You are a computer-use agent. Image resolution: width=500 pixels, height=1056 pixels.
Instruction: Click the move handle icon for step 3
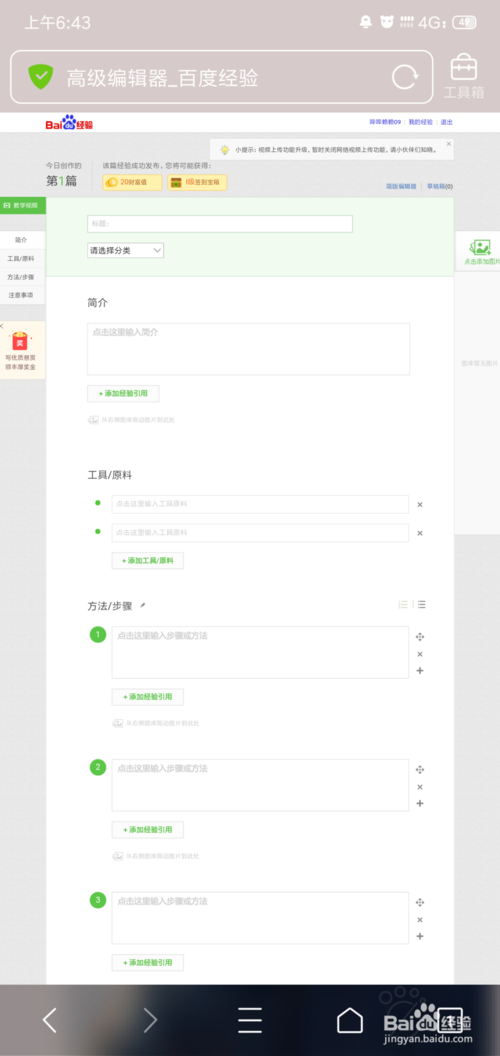click(420, 902)
